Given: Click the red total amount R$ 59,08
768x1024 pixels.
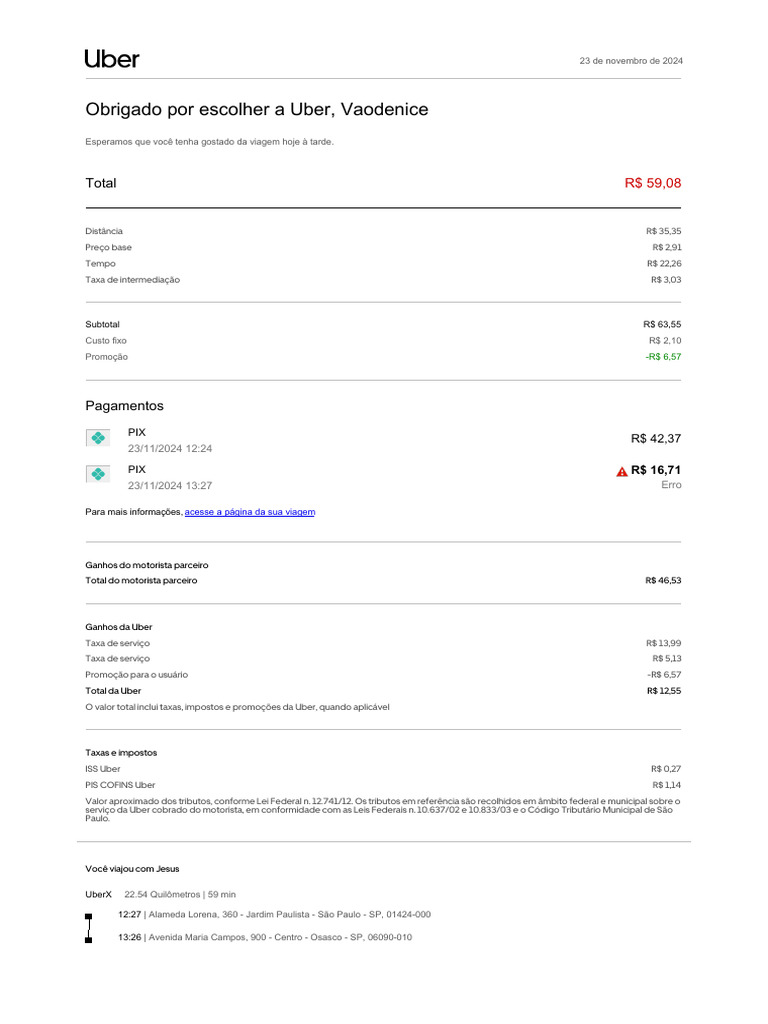Looking at the screenshot, I should (652, 183).
